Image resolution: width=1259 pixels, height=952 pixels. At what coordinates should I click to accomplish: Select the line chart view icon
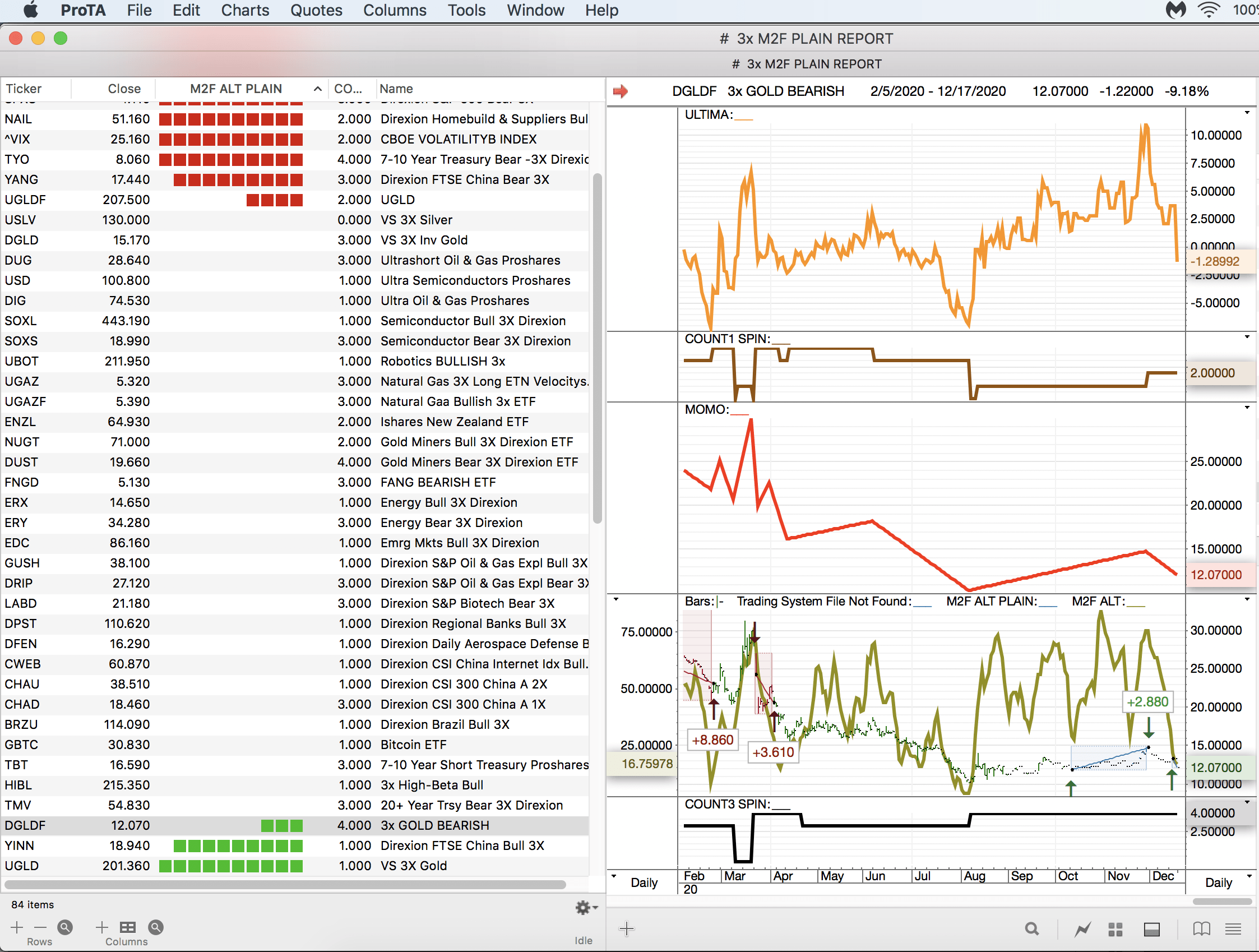(x=1082, y=929)
